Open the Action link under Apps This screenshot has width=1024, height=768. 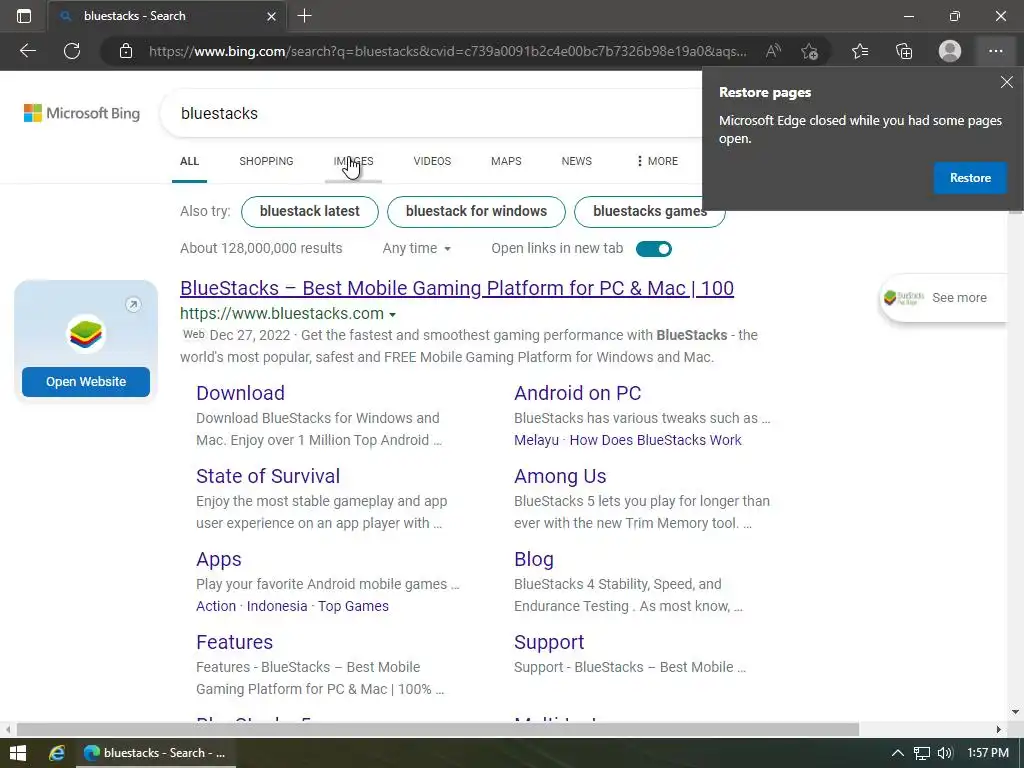(x=216, y=606)
